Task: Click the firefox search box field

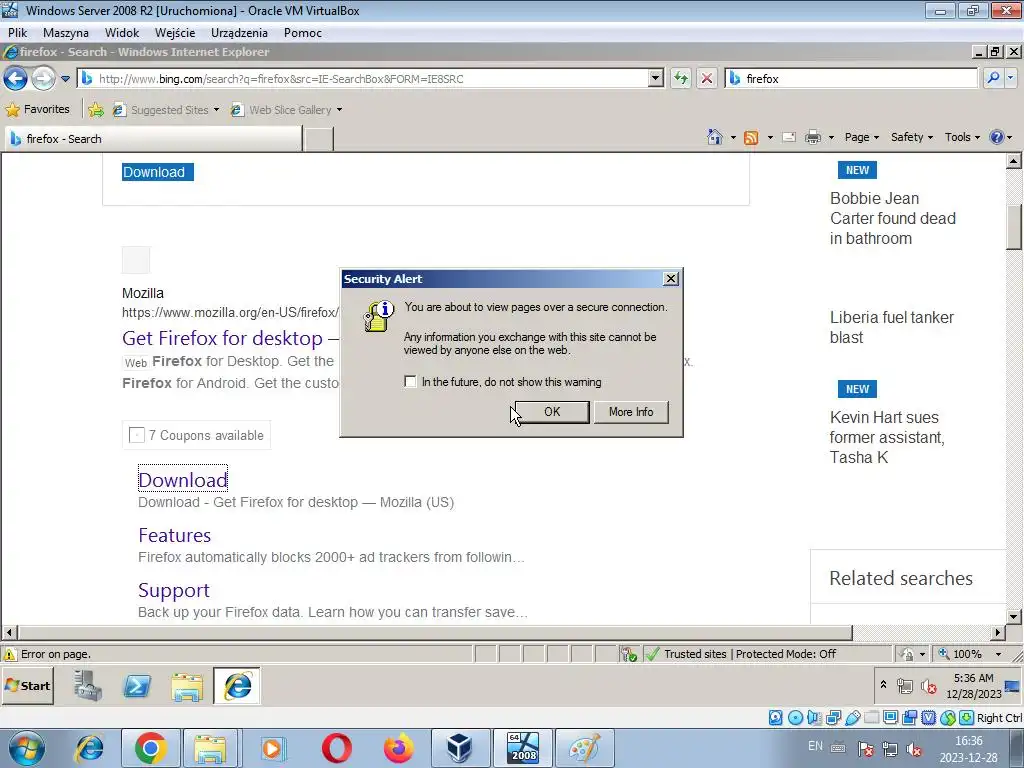Action: pyautogui.click(x=852, y=78)
